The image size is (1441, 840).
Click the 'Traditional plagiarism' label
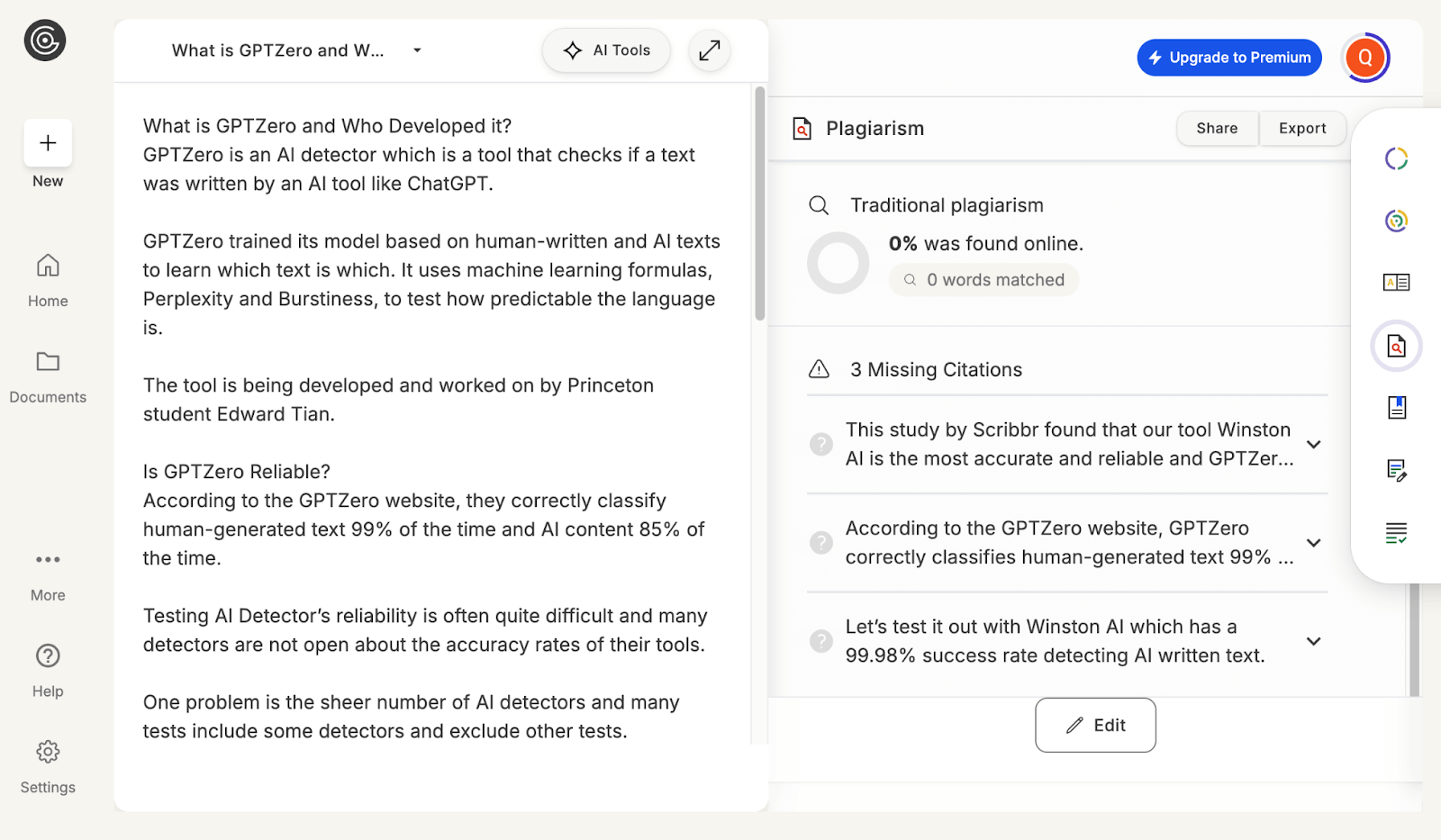pos(947,205)
